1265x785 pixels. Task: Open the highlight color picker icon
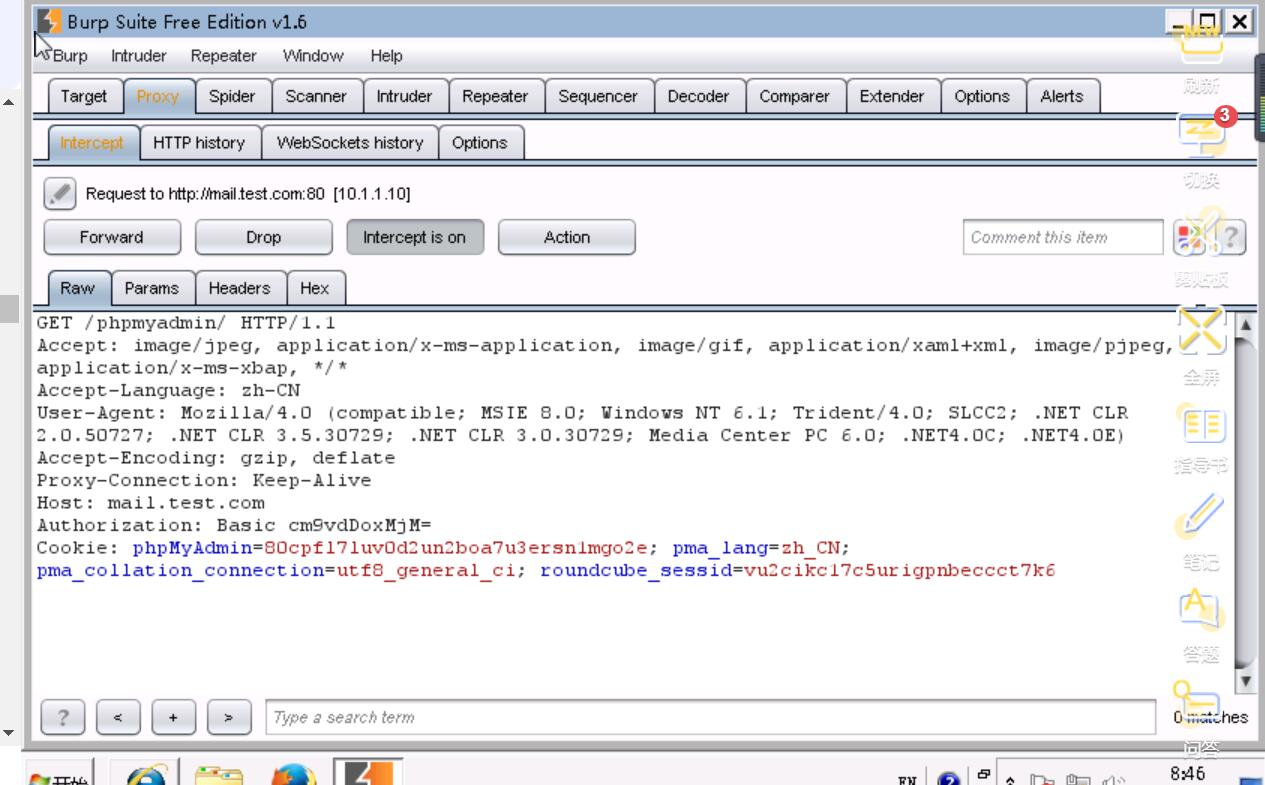(x=1190, y=238)
